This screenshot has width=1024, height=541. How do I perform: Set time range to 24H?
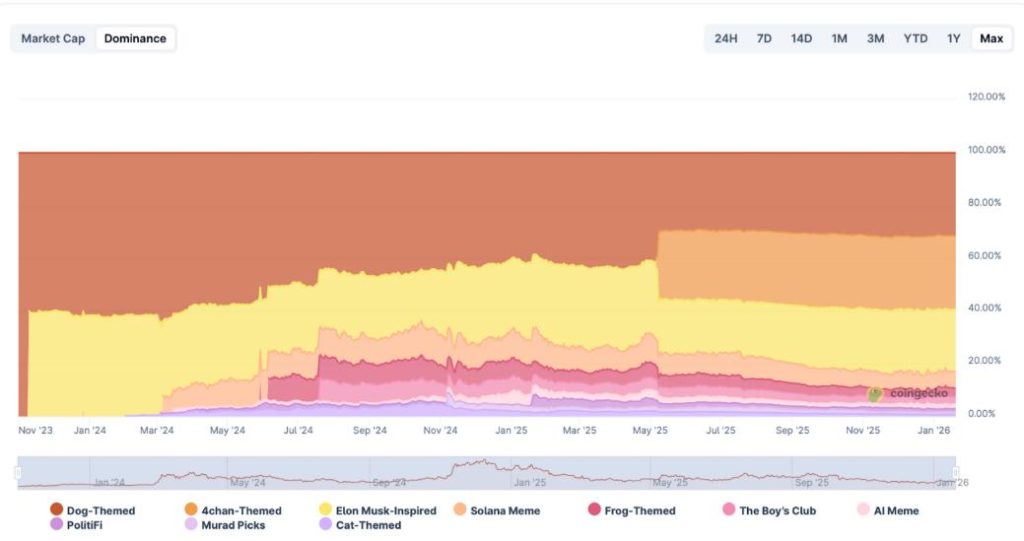pos(726,39)
